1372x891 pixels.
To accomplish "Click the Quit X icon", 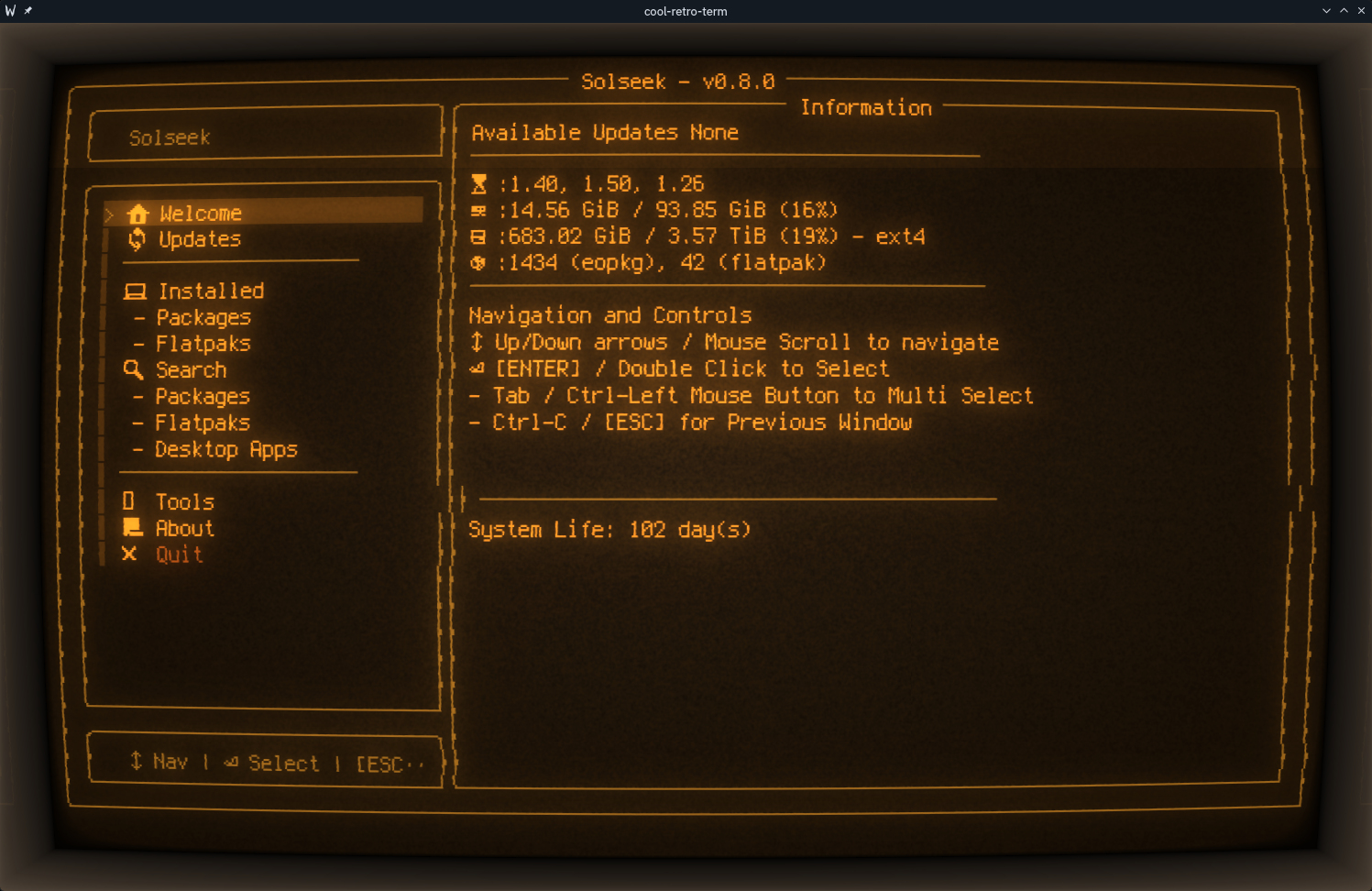I will [x=129, y=554].
